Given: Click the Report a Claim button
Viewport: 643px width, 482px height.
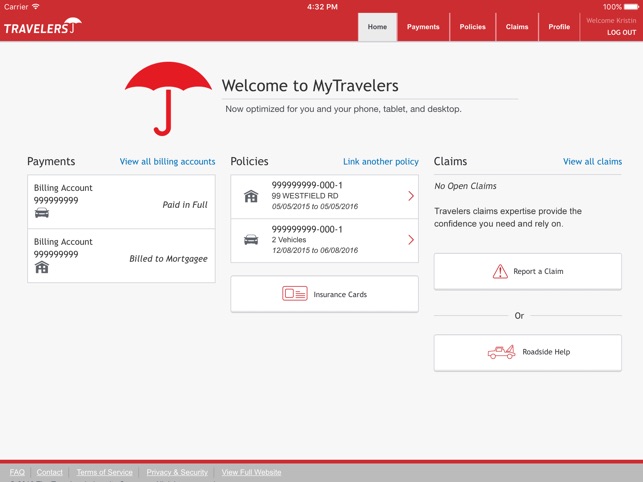Looking at the screenshot, I should coord(528,271).
